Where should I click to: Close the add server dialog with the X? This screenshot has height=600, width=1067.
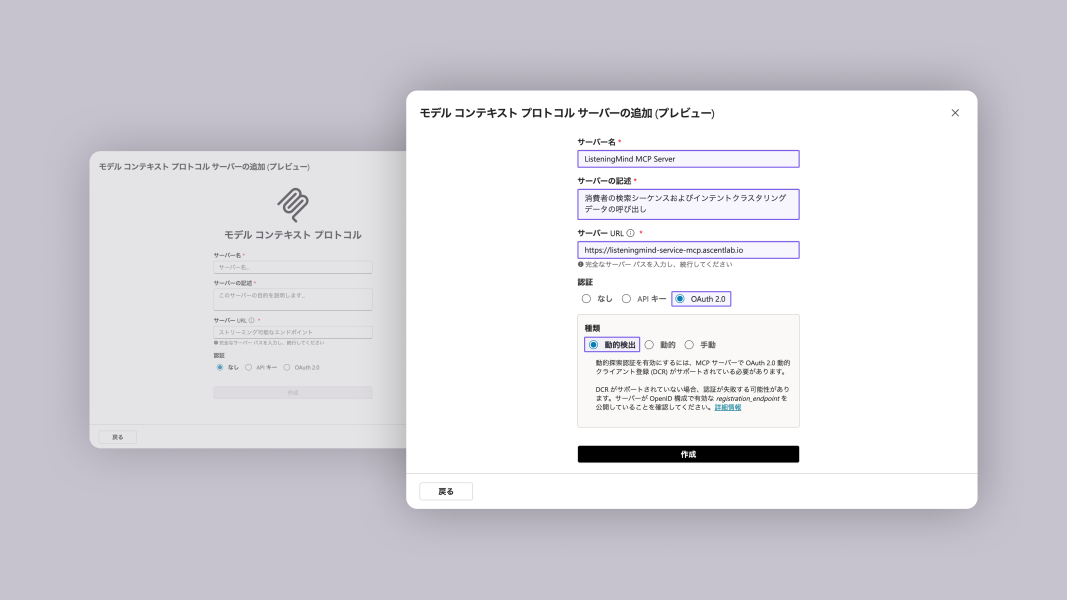954,113
